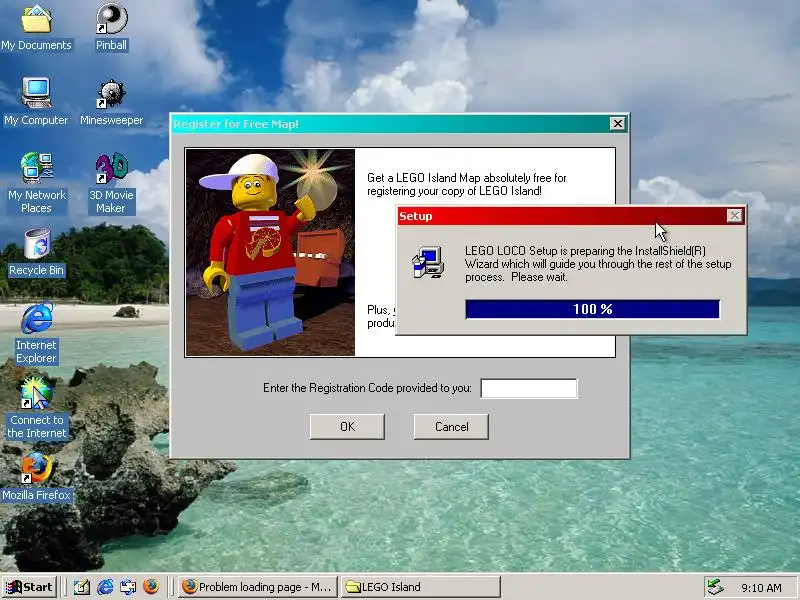Launch the Pinball desktop shortcut
Viewport: 800px width, 600px height.
click(x=111, y=27)
